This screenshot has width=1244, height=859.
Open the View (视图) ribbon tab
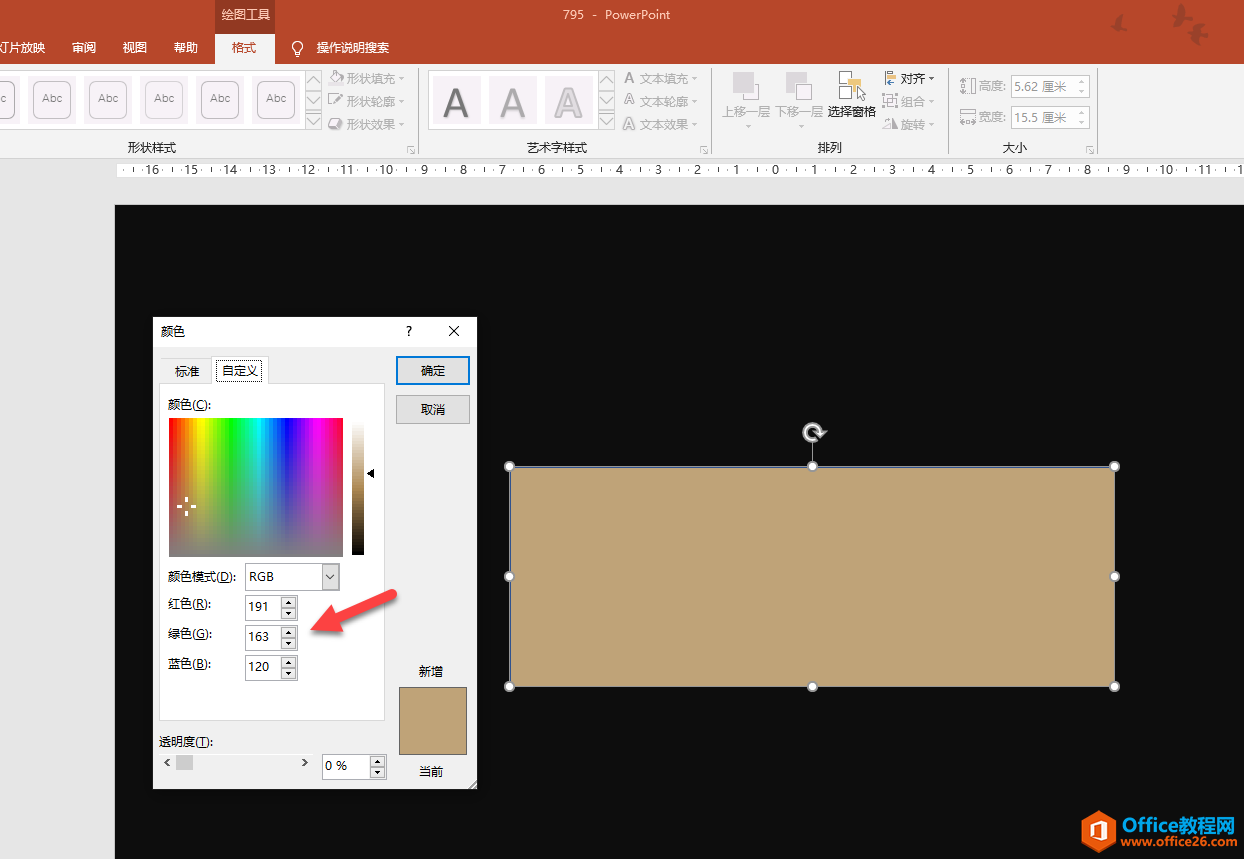click(x=135, y=48)
